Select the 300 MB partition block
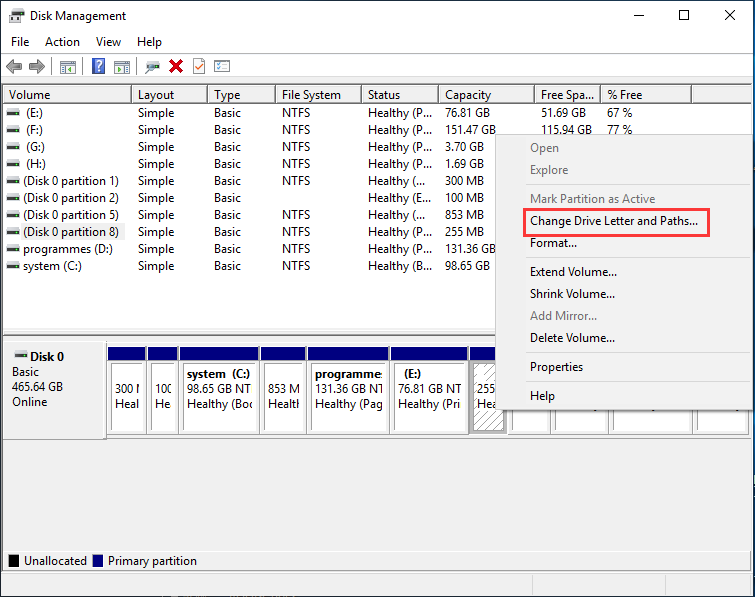The width and height of the screenshot is (755, 597). coord(127,390)
